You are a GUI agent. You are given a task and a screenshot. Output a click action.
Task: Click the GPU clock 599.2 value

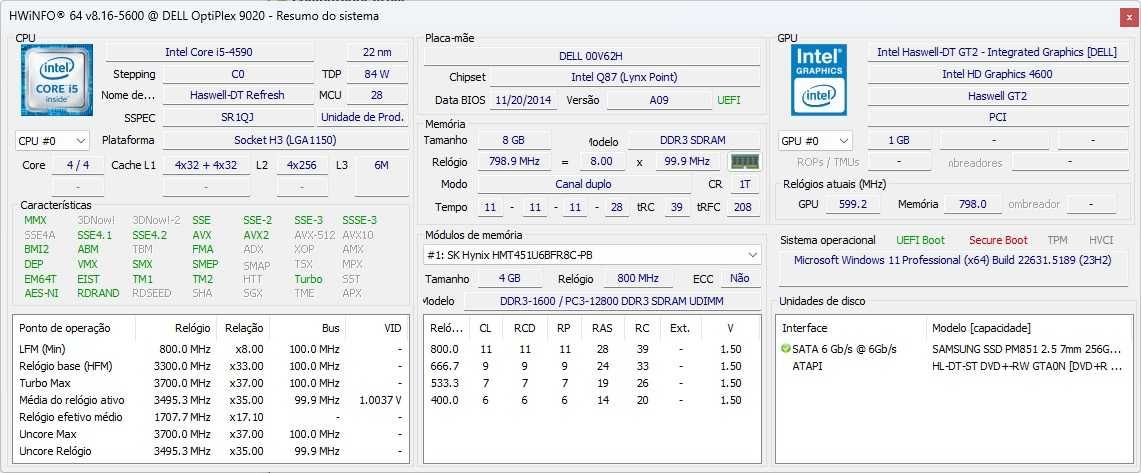tap(852, 204)
